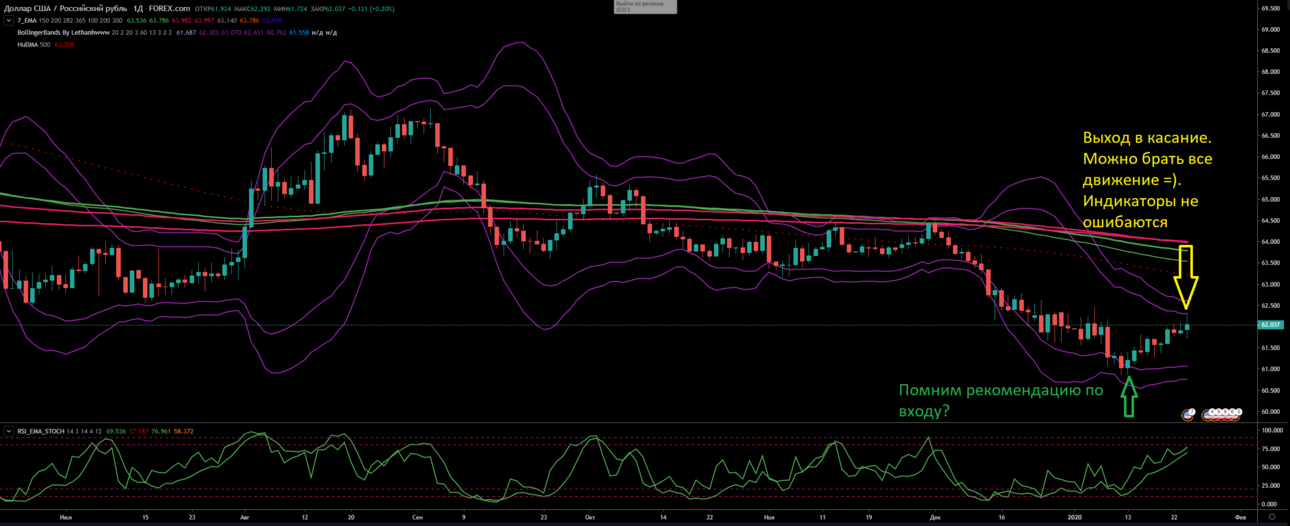1290x526 pixels.
Task: Click the current price label 62.037
Action: pyautogui.click(x=1272, y=324)
